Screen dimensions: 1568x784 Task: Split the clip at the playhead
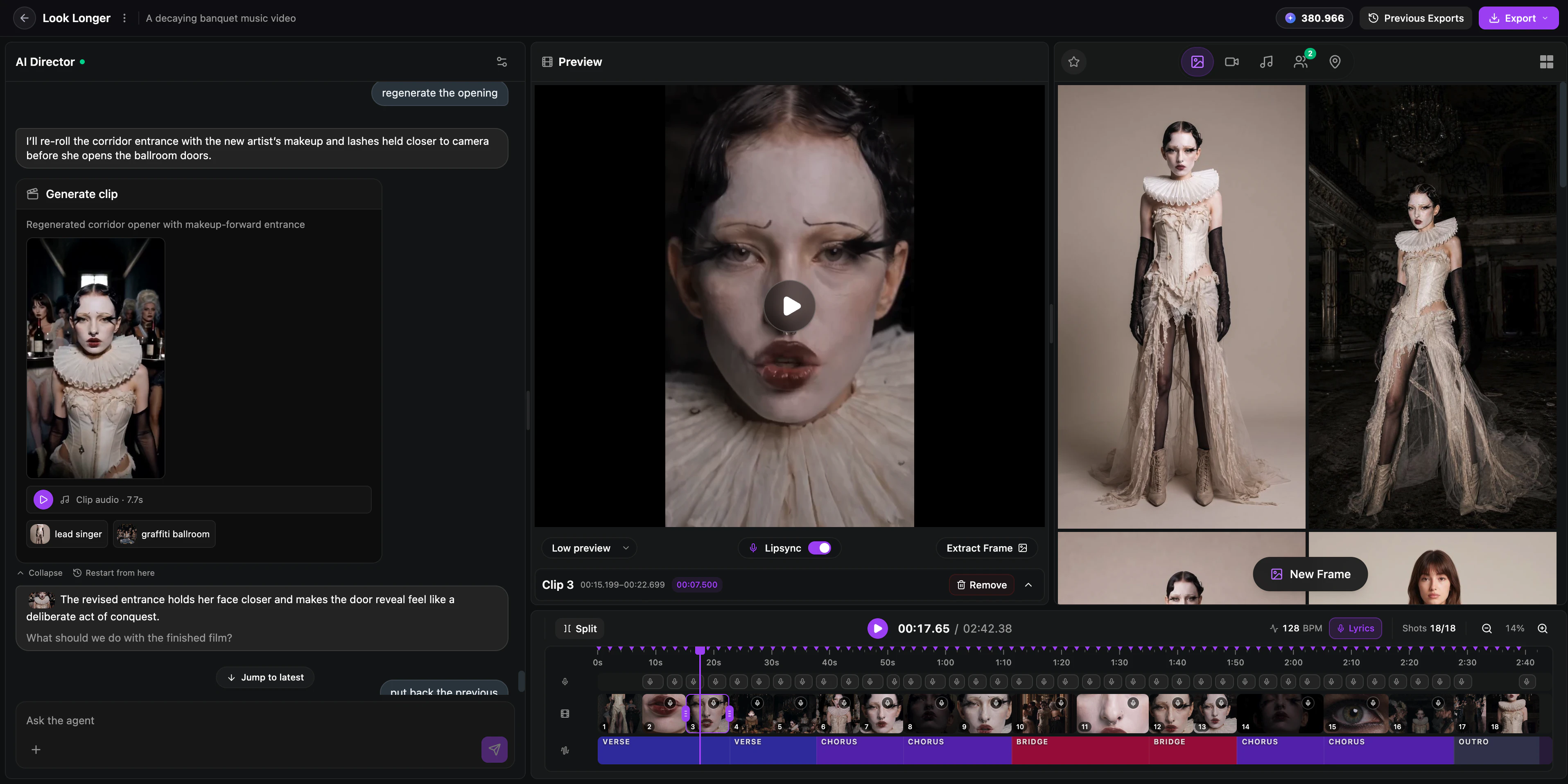coord(579,628)
